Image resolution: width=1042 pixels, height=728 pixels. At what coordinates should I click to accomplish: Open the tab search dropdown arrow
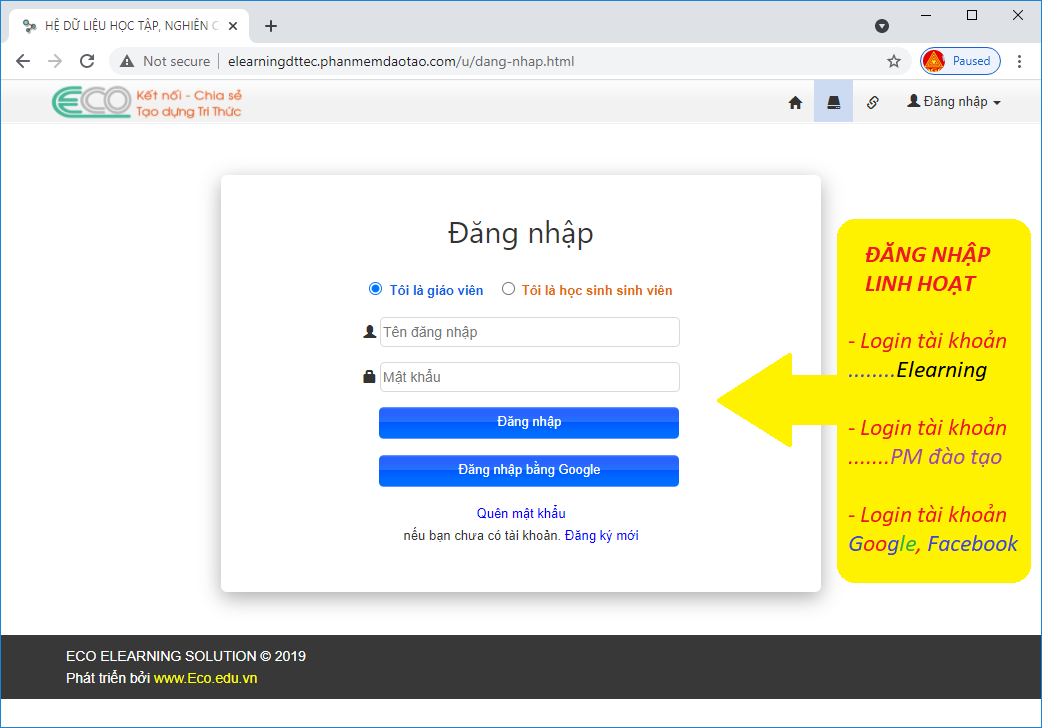pyautogui.click(x=882, y=26)
